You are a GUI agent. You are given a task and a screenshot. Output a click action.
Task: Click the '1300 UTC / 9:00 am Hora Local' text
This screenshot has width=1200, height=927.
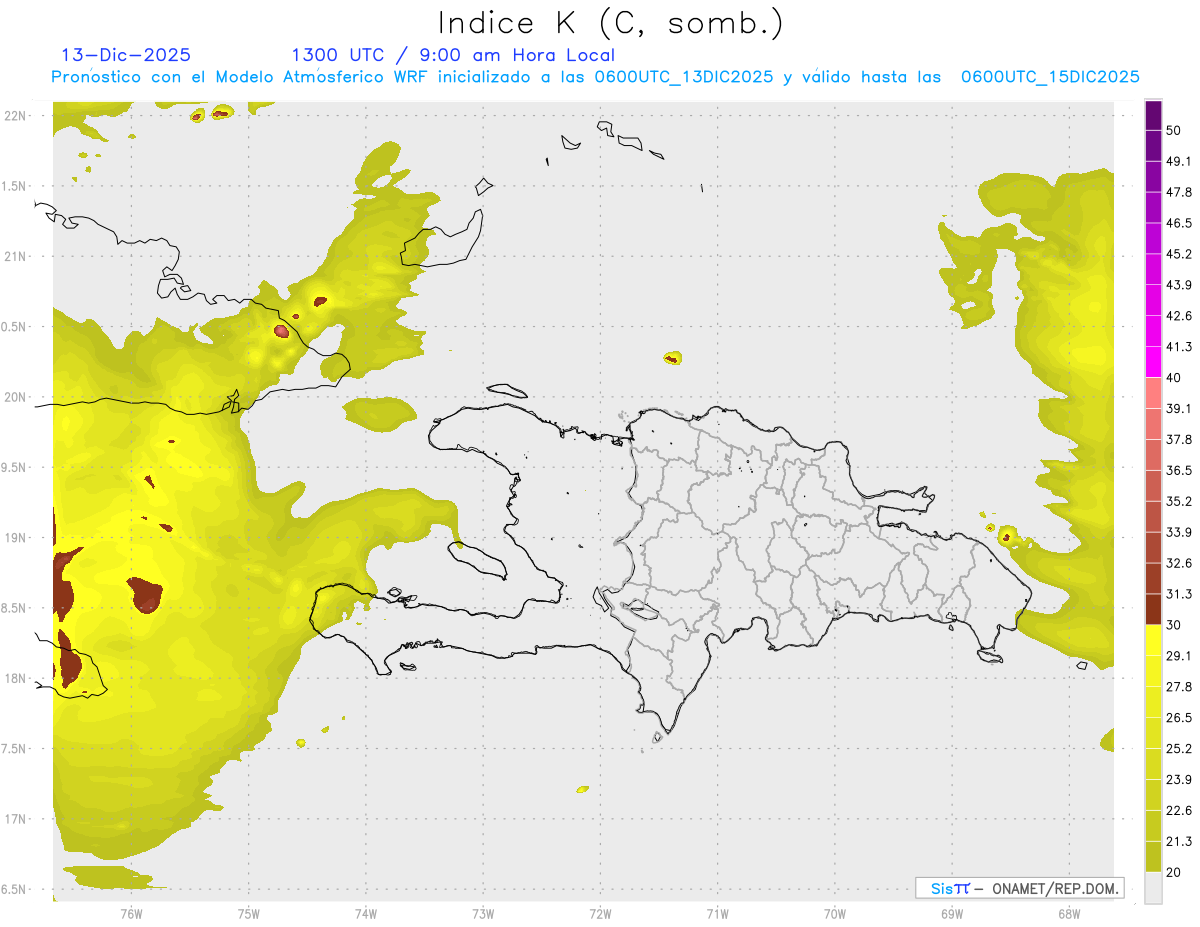[x=452, y=55]
